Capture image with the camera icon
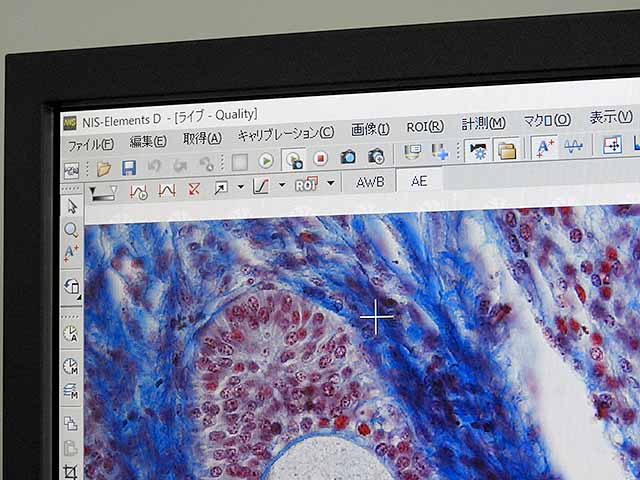This screenshot has width=640, height=480. (x=348, y=157)
